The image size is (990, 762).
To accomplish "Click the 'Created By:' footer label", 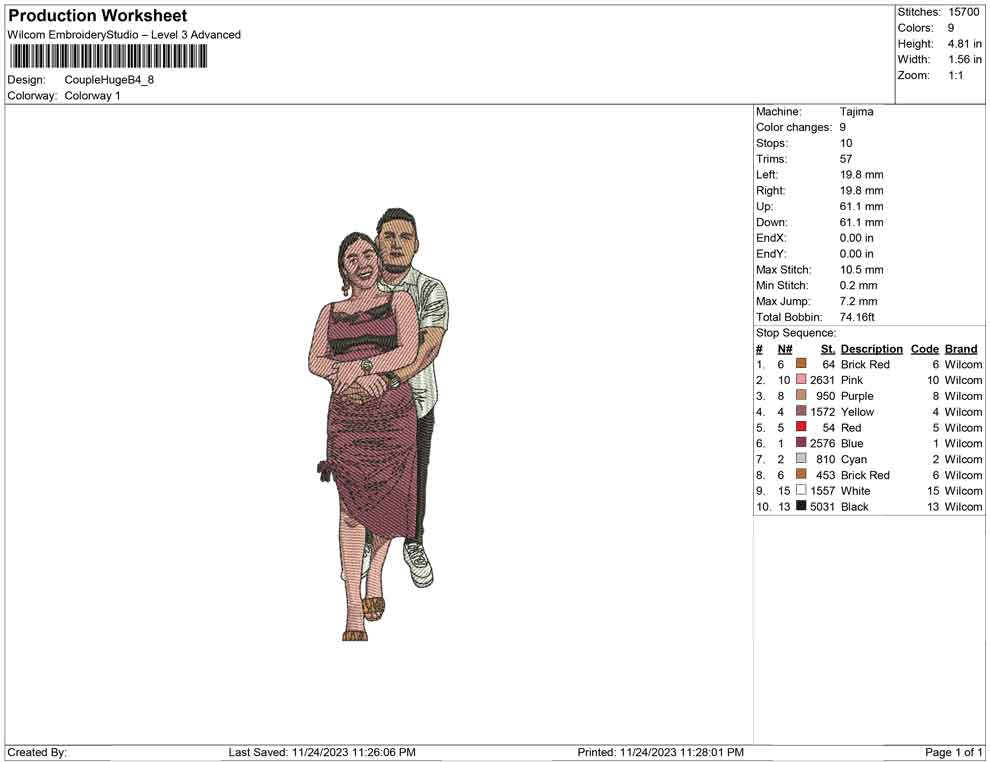I will [37, 752].
